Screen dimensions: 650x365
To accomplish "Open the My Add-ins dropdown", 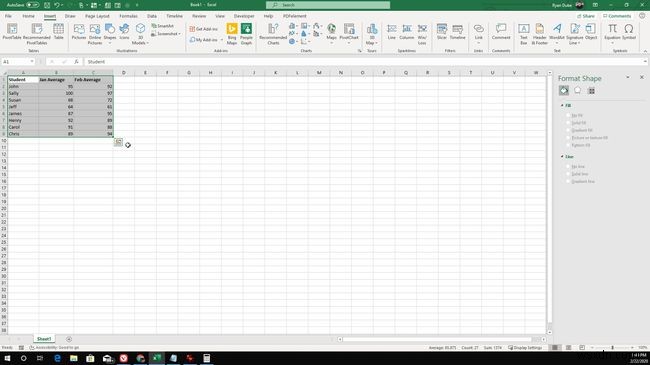I will pyautogui.click(x=206, y=40).
